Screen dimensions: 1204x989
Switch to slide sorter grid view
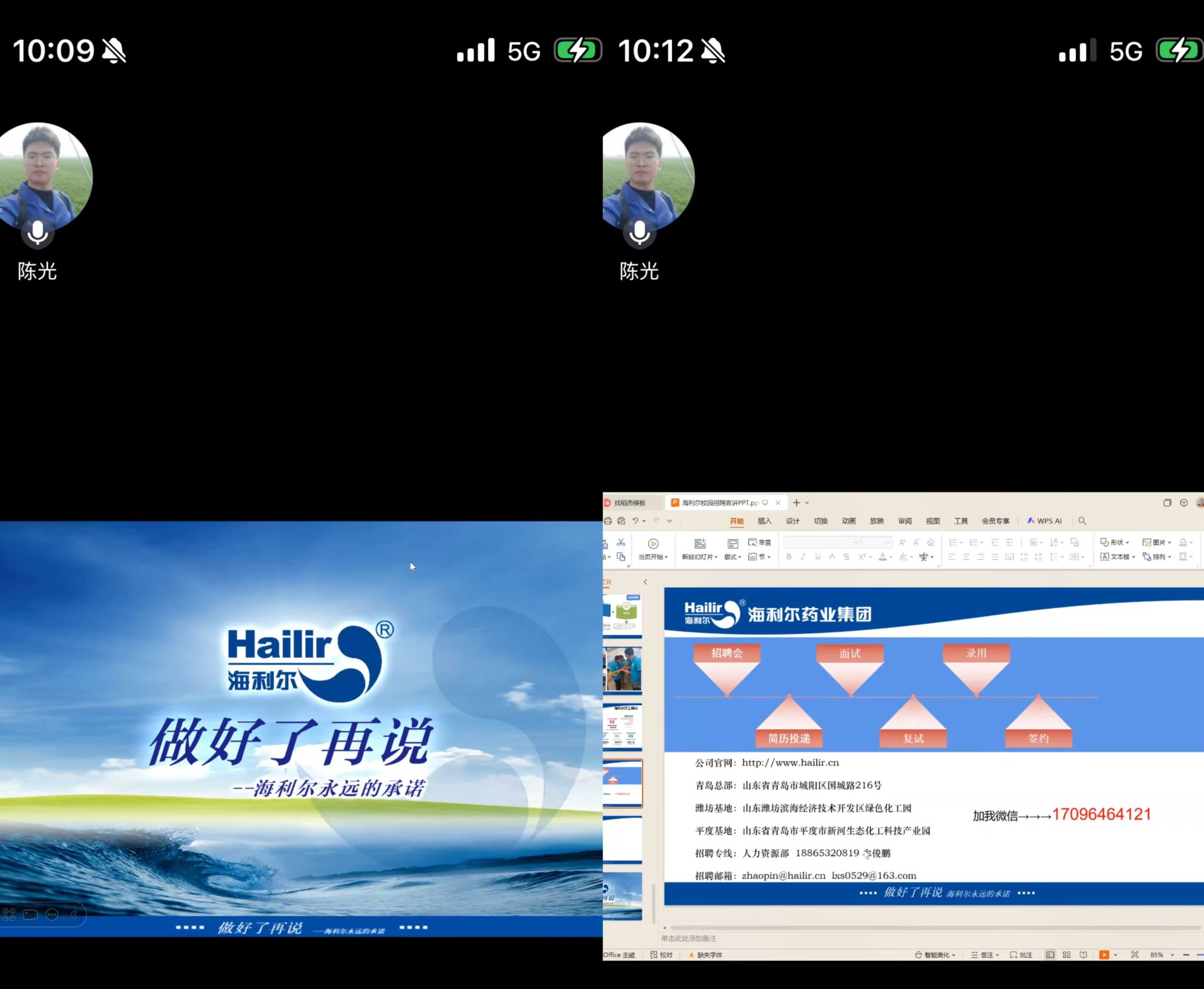tap(1066, 955)
